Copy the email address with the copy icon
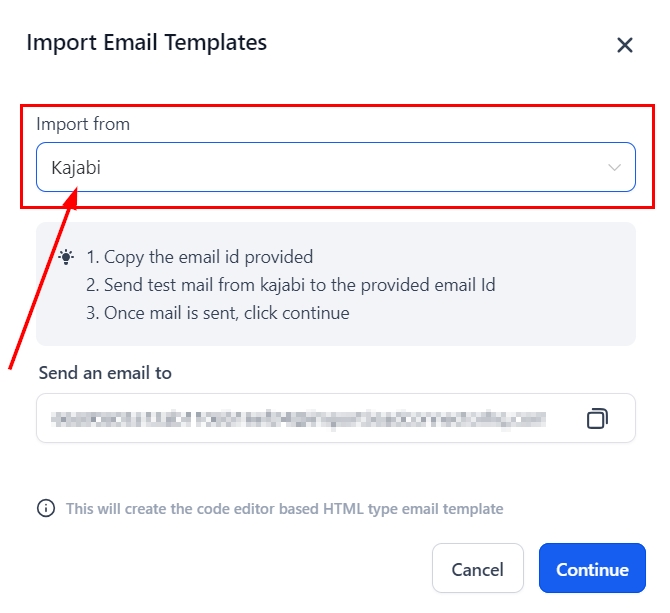 tap(597, 418)
